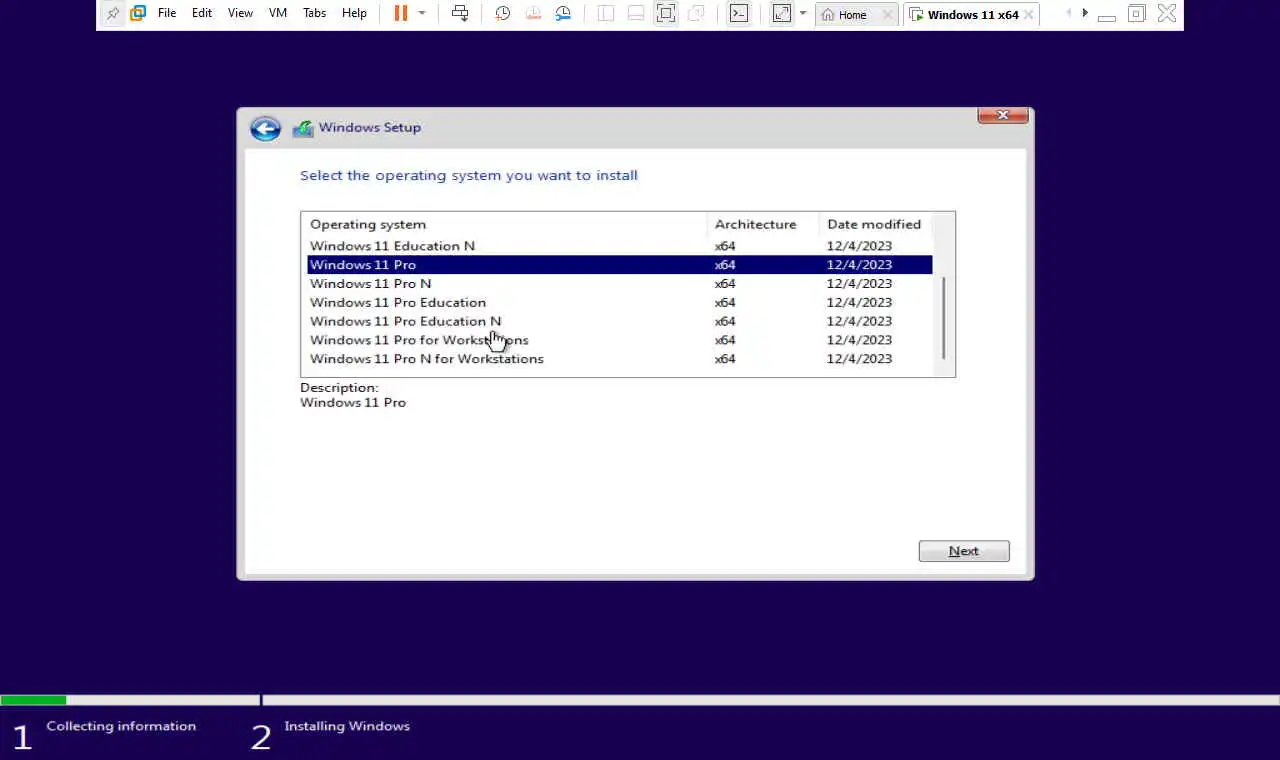Open the File menu
1280x760 pixels.
[x=167, y=14]
